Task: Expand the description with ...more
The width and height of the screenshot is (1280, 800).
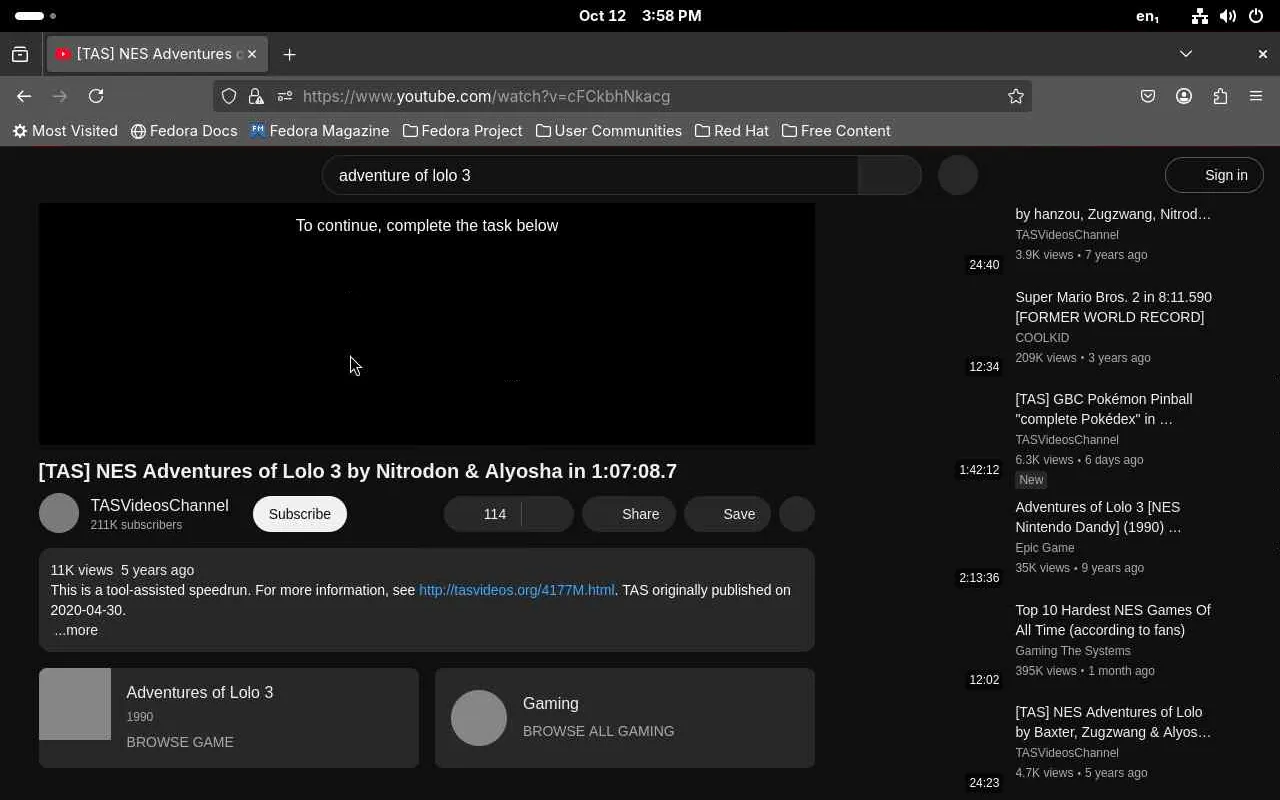Action: click(x=76, y=630)
